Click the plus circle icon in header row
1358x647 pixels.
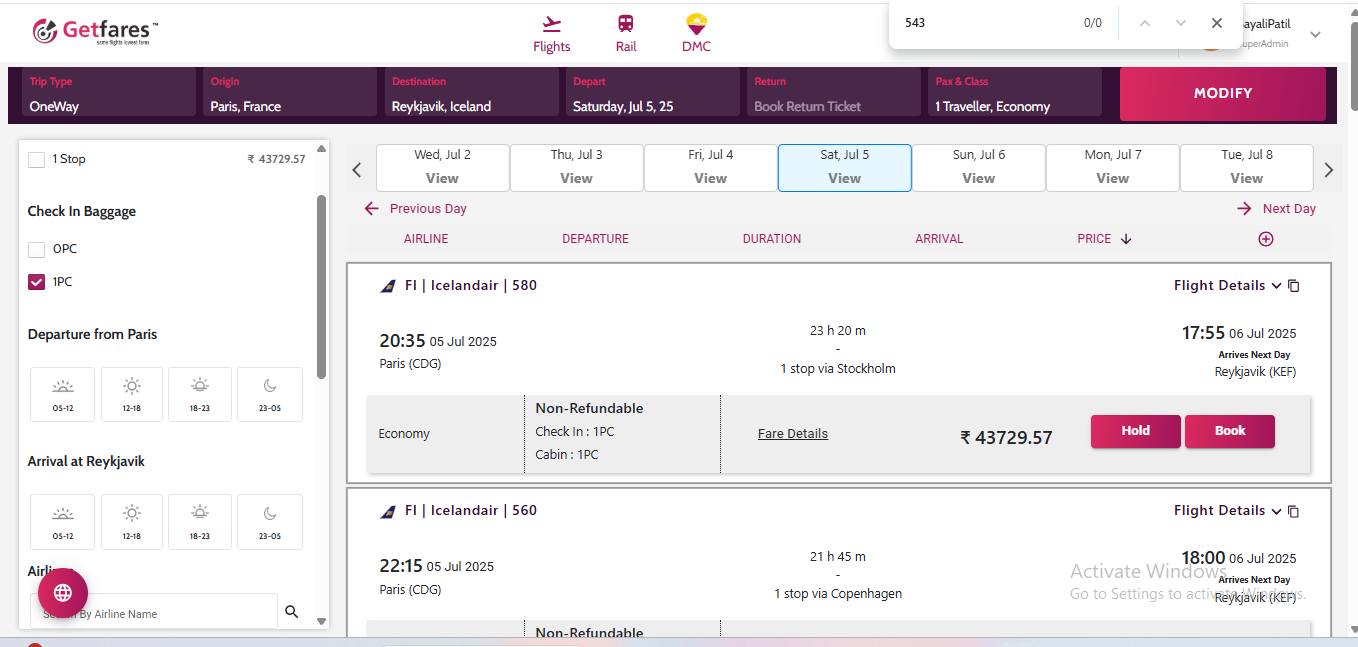[1266, 239]
